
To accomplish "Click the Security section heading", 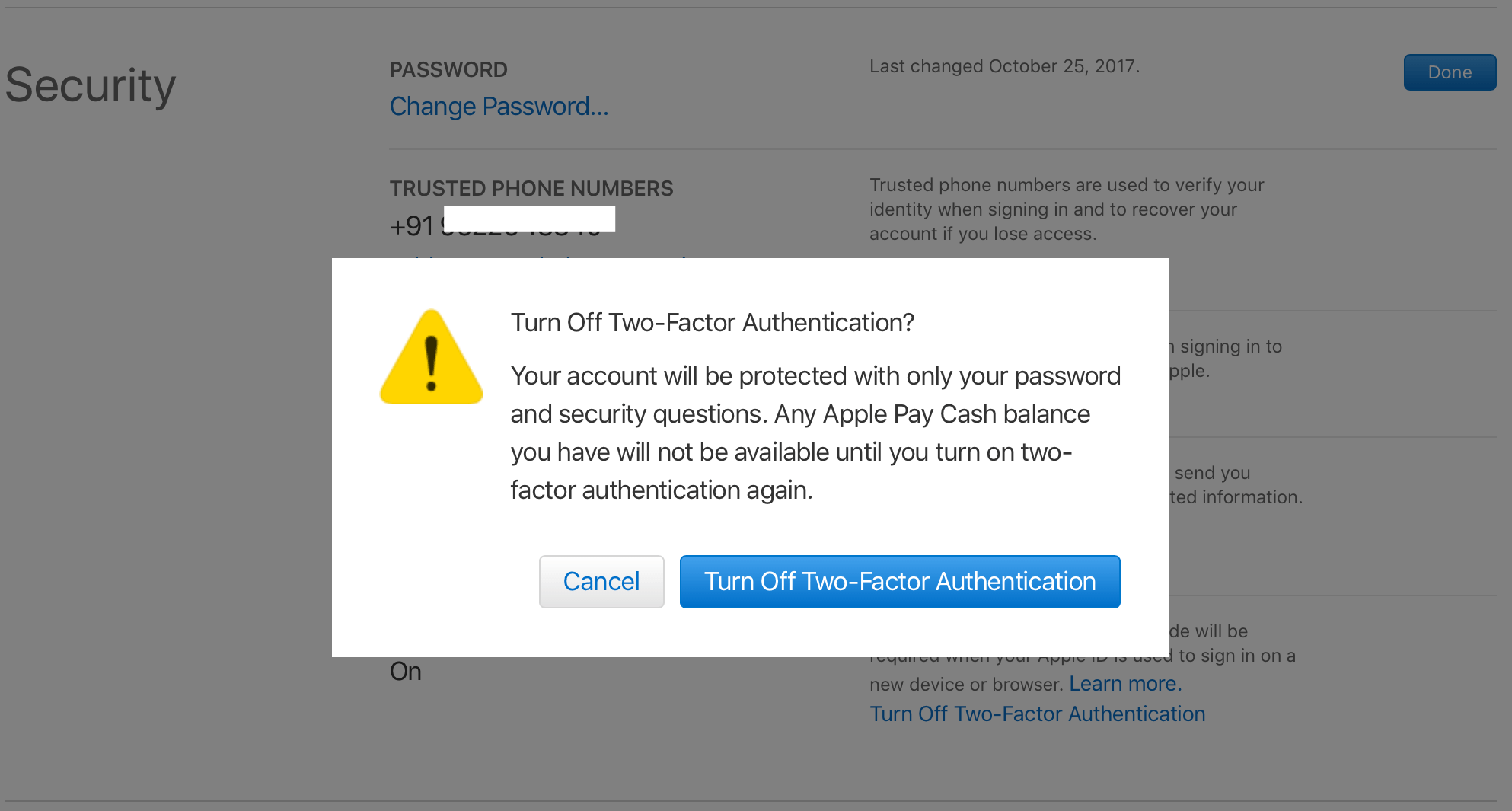I will (x=91, y=85).
